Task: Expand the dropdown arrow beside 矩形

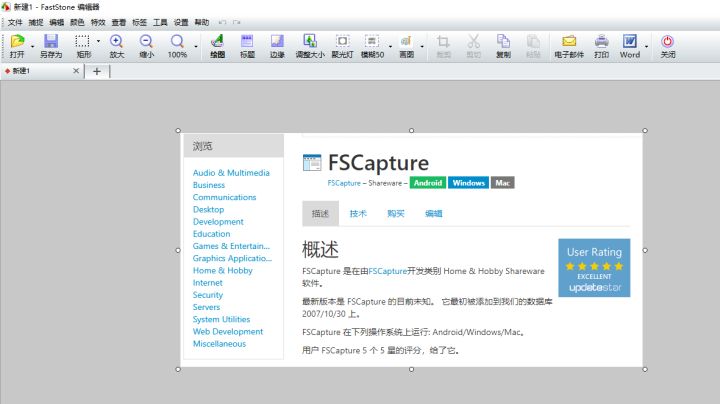Action: coord(98,41)
